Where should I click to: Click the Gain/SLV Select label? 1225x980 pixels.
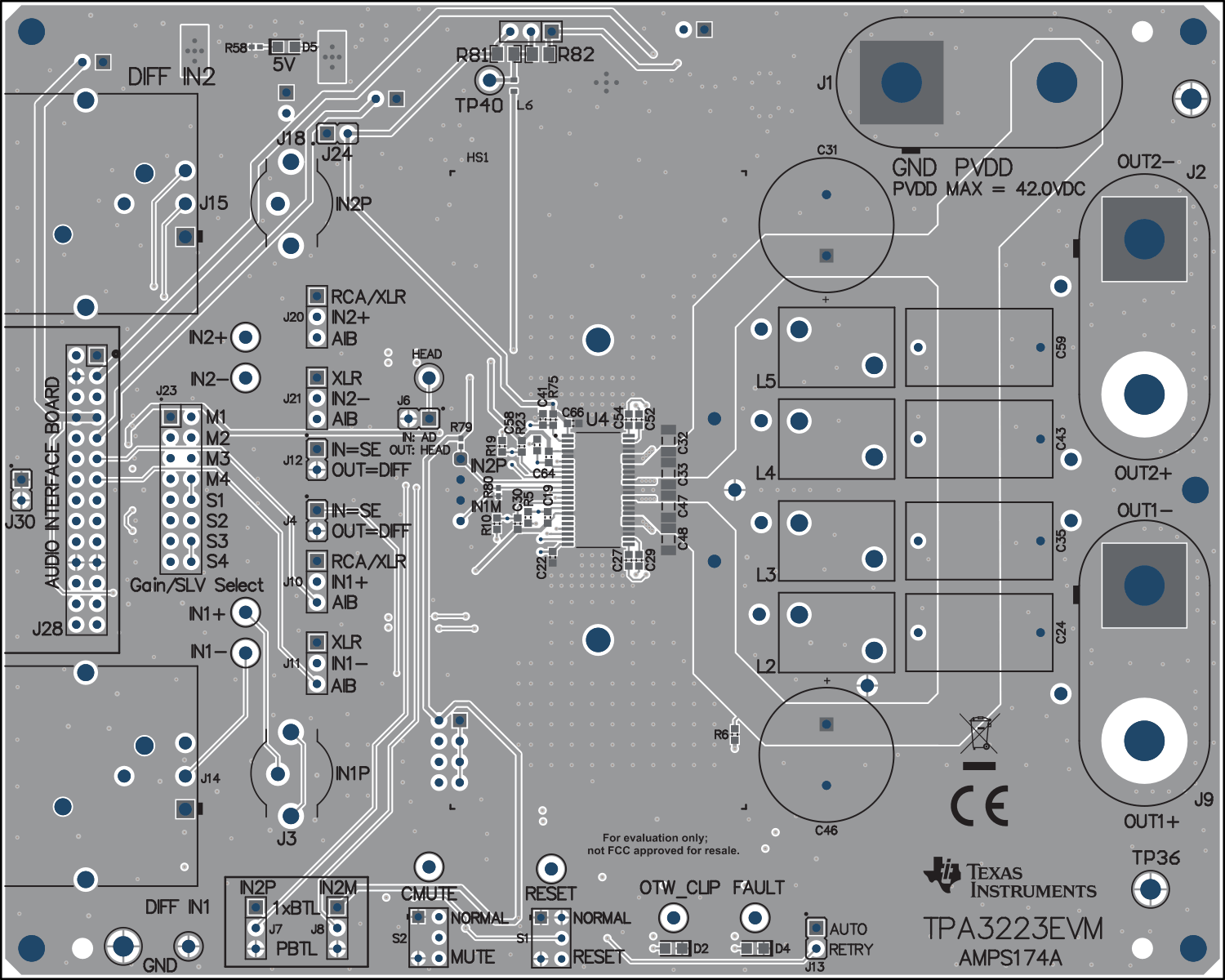[197, 586]
